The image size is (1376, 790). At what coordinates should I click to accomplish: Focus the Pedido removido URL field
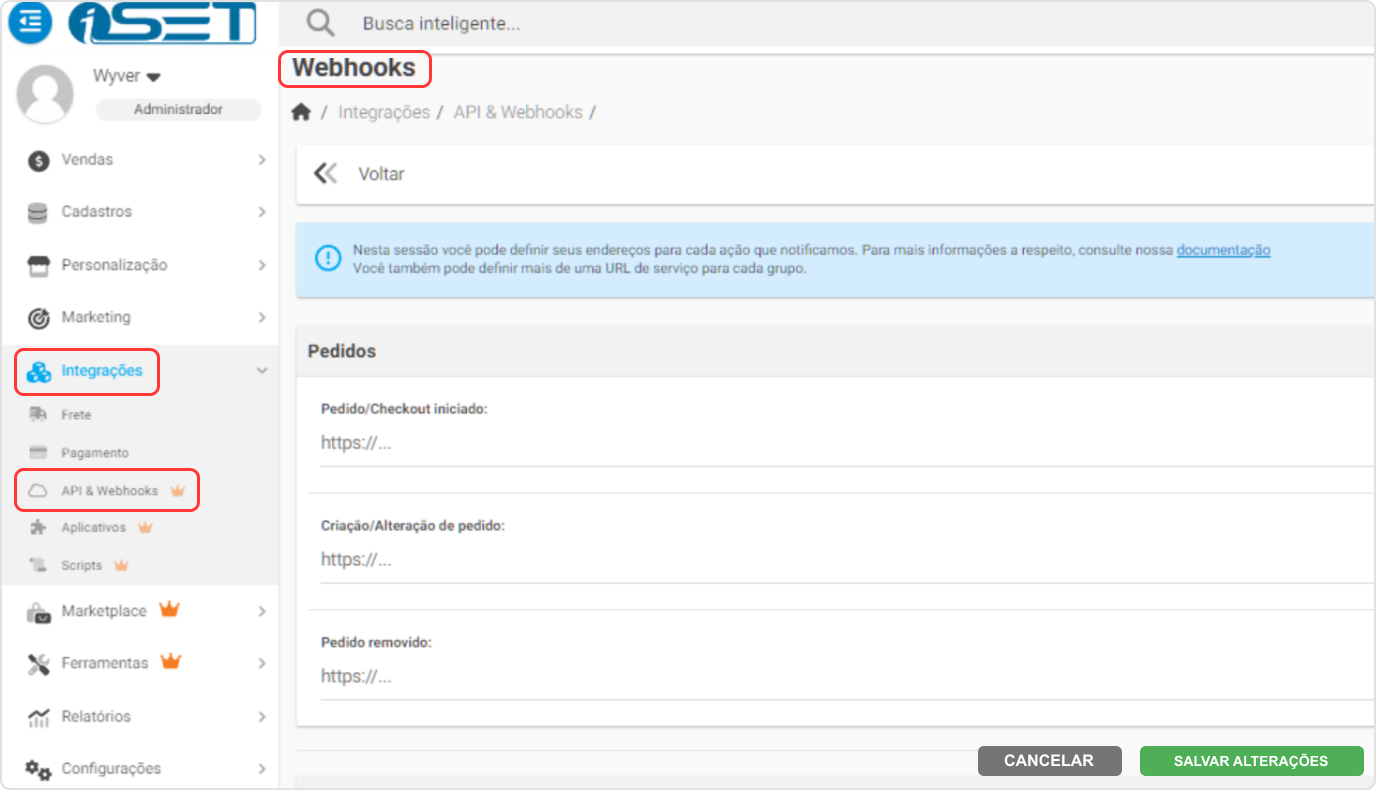pyautogui.click(x=846, y=677)
